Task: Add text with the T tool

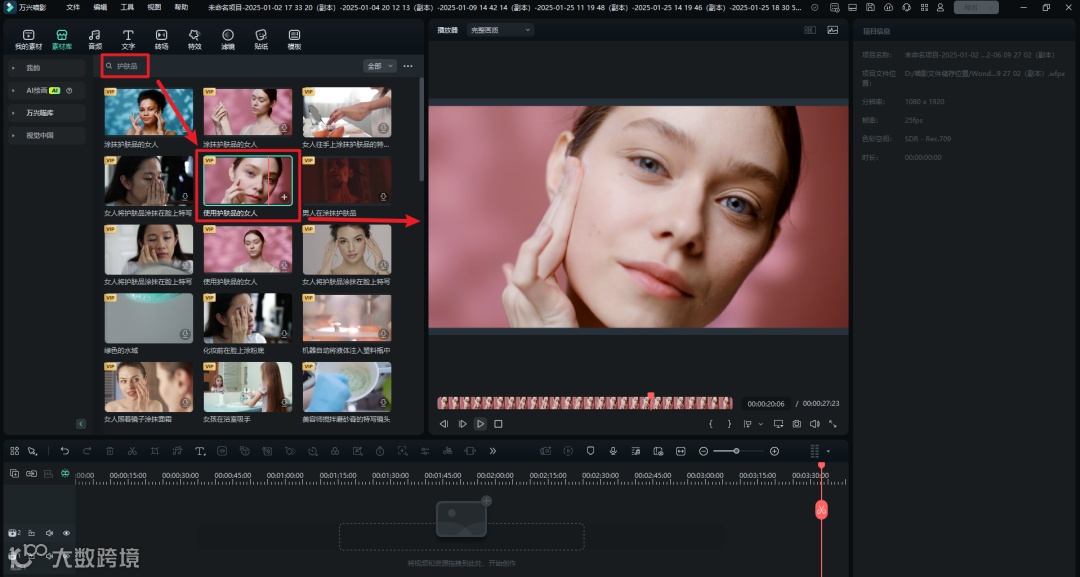Action: pos(200,451)
